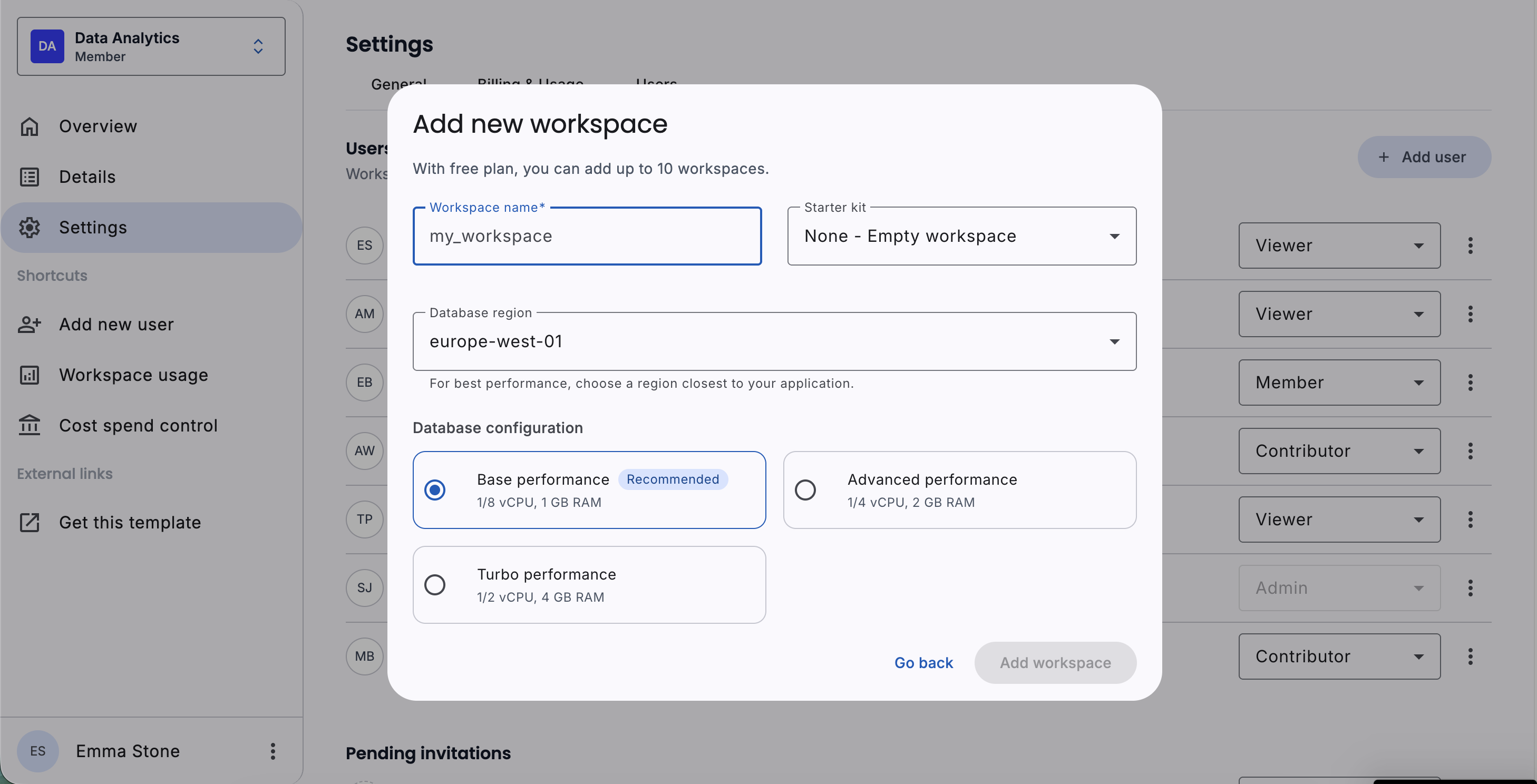The image size is (1537, 784).
Task: Click the Cost spend control bank icon
Action: coord(29,425)
